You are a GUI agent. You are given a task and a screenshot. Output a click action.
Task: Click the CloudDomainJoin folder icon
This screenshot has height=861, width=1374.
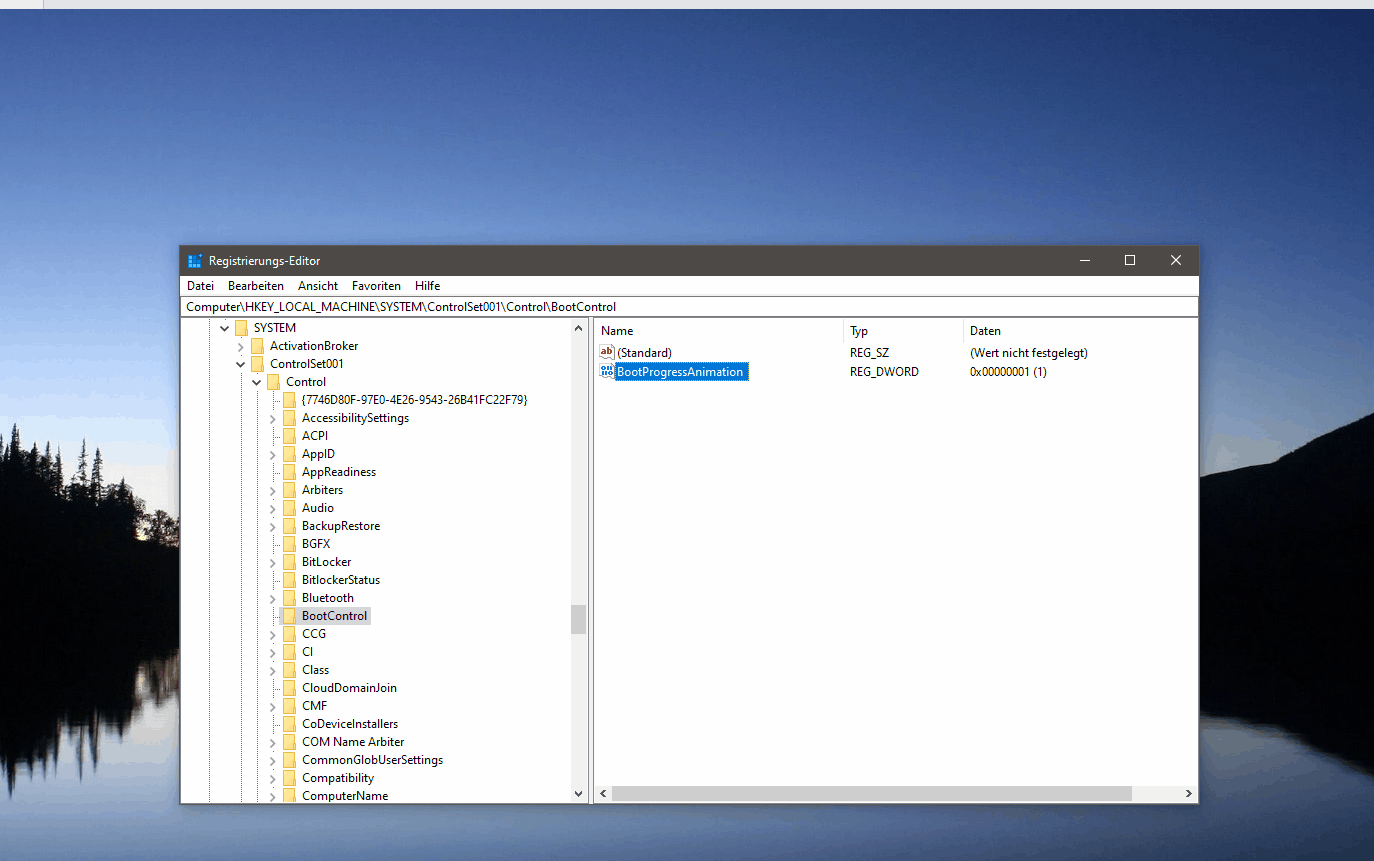click(289, 688)
